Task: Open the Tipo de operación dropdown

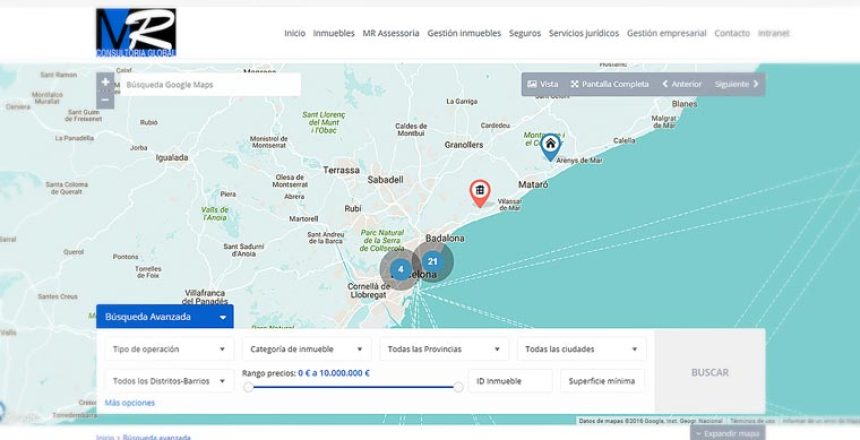Action: click(169, 349)
